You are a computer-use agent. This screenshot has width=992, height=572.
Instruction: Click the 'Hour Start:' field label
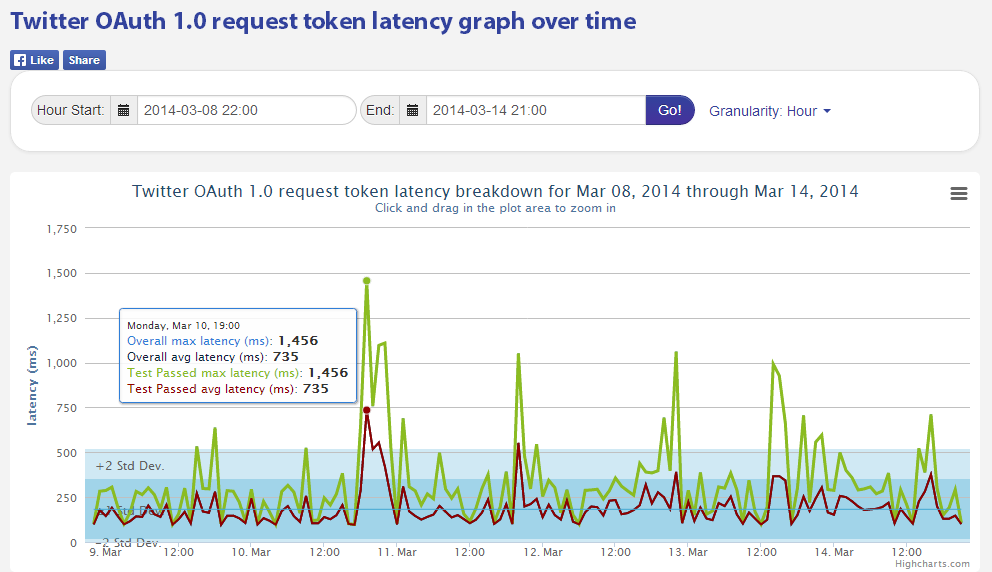click(x=71, y=110)
